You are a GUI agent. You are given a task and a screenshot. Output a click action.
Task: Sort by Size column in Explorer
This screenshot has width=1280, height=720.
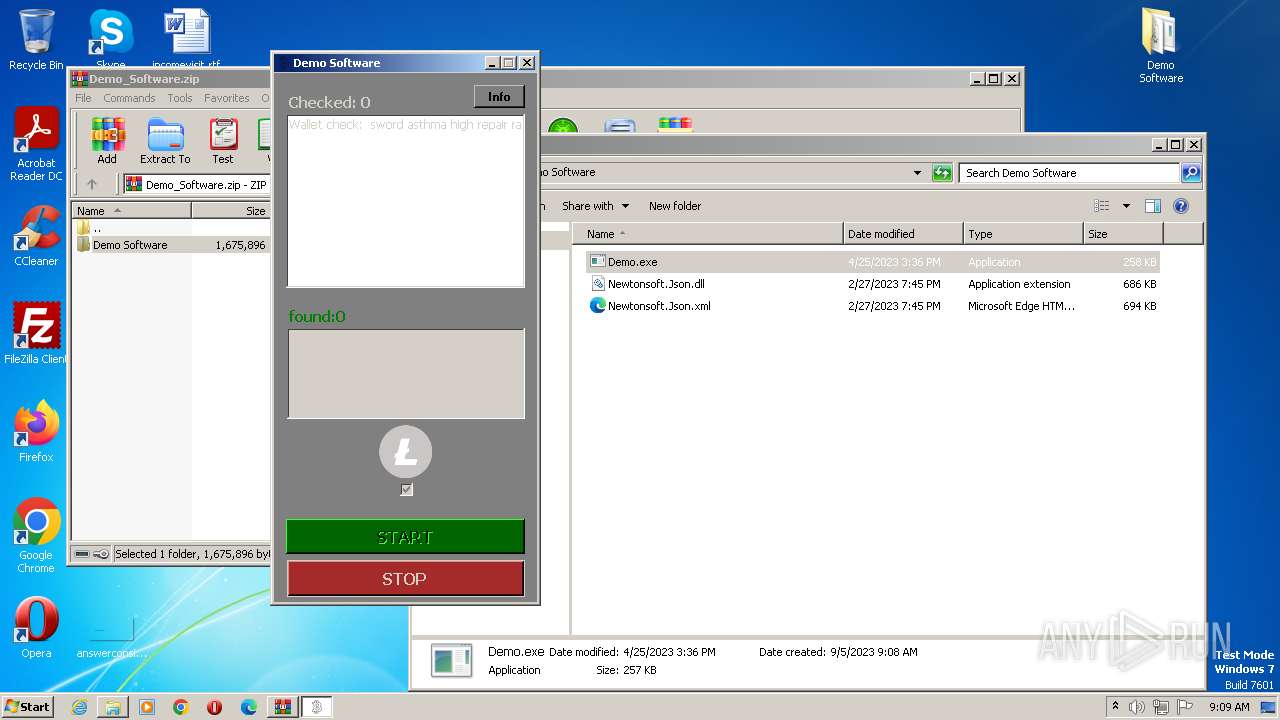point(1123,234)
